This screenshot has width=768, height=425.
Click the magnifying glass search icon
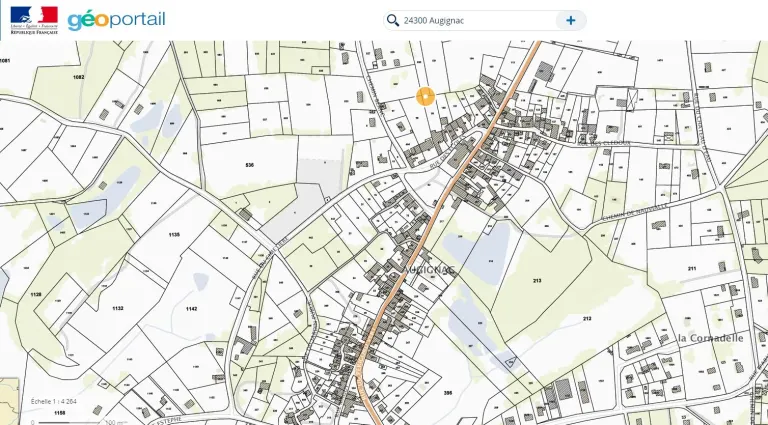393,20
